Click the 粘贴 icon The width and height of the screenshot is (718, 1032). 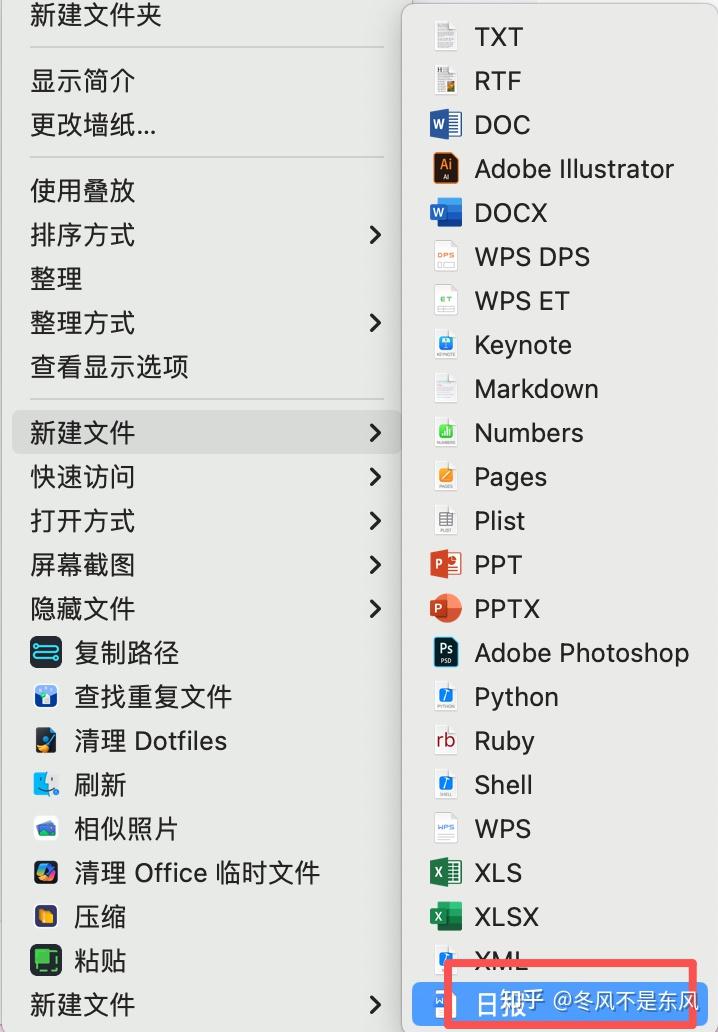[x=46, y=960]
